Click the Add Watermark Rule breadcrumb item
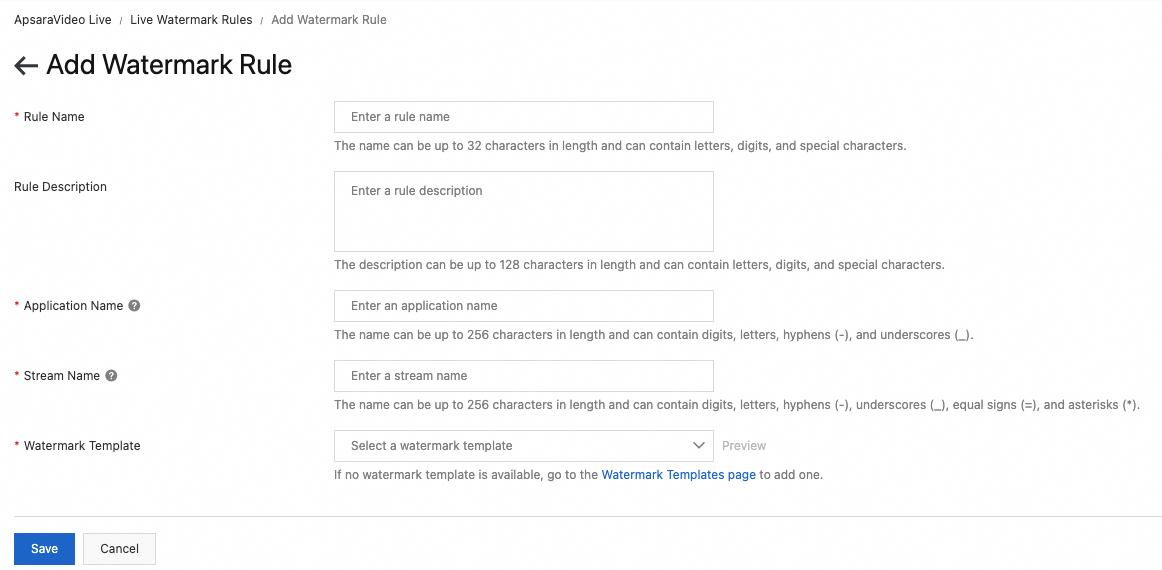Viewport: 1162px width, 570px height. tap(329, 20)
